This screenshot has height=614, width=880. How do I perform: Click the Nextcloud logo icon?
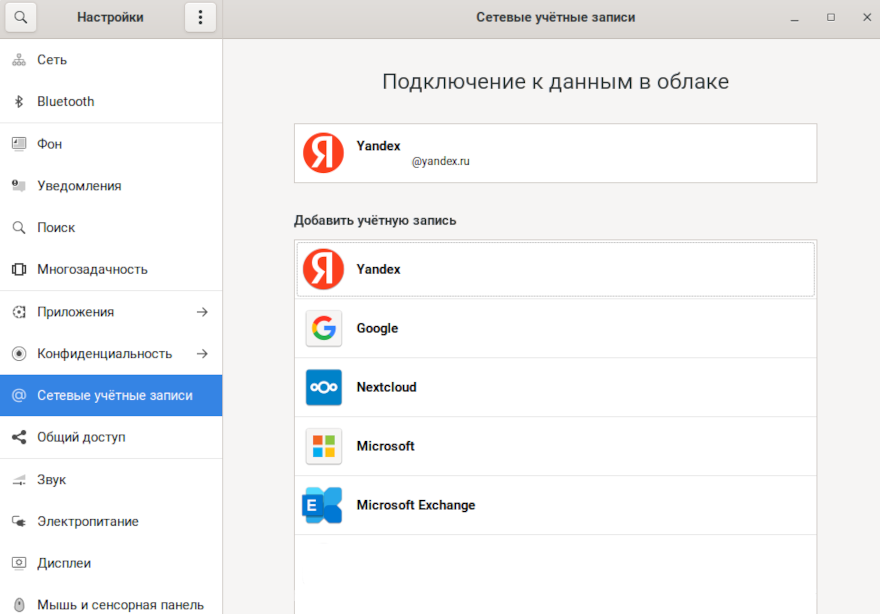[323, 387]
